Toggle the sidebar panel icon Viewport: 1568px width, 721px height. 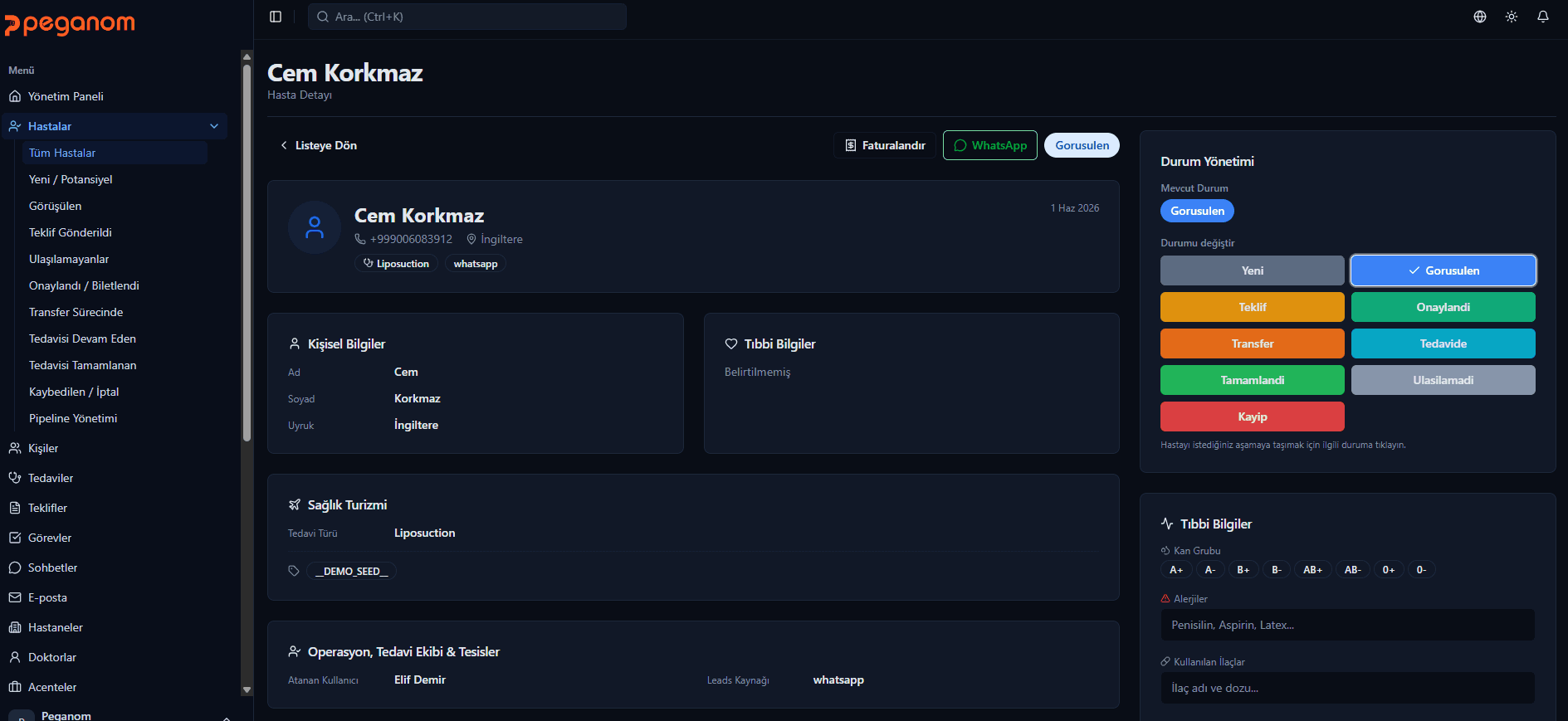pyautogui.click(x=276, y=17)
